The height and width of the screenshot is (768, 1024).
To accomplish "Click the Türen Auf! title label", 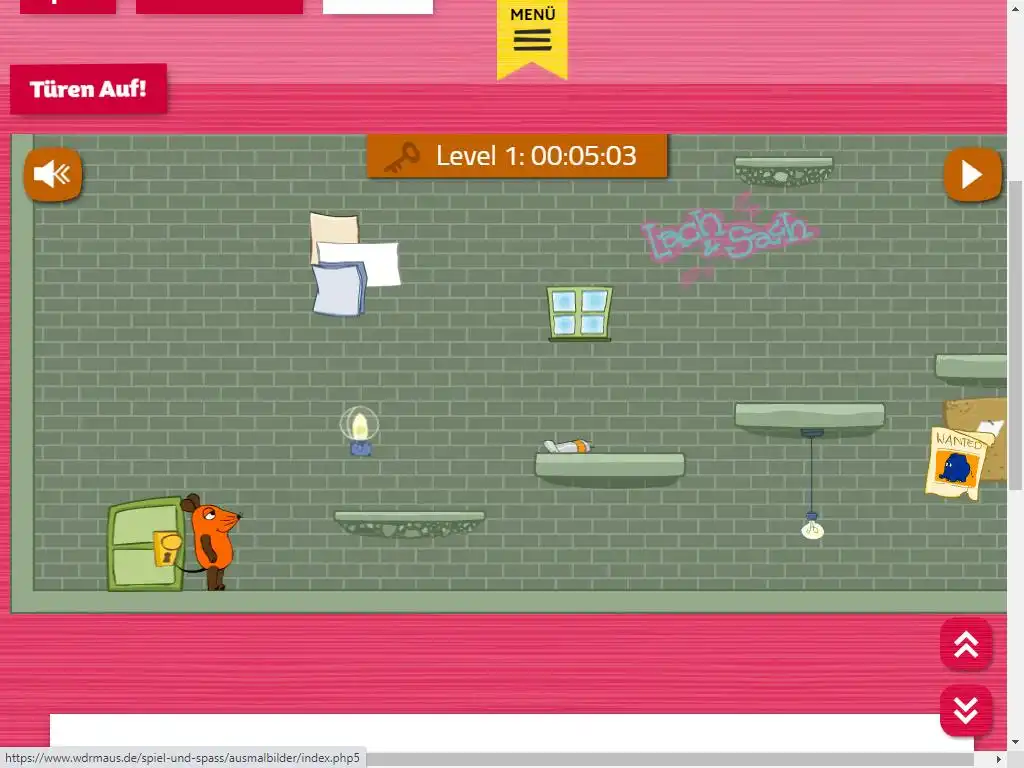I will tap(88, 89).
